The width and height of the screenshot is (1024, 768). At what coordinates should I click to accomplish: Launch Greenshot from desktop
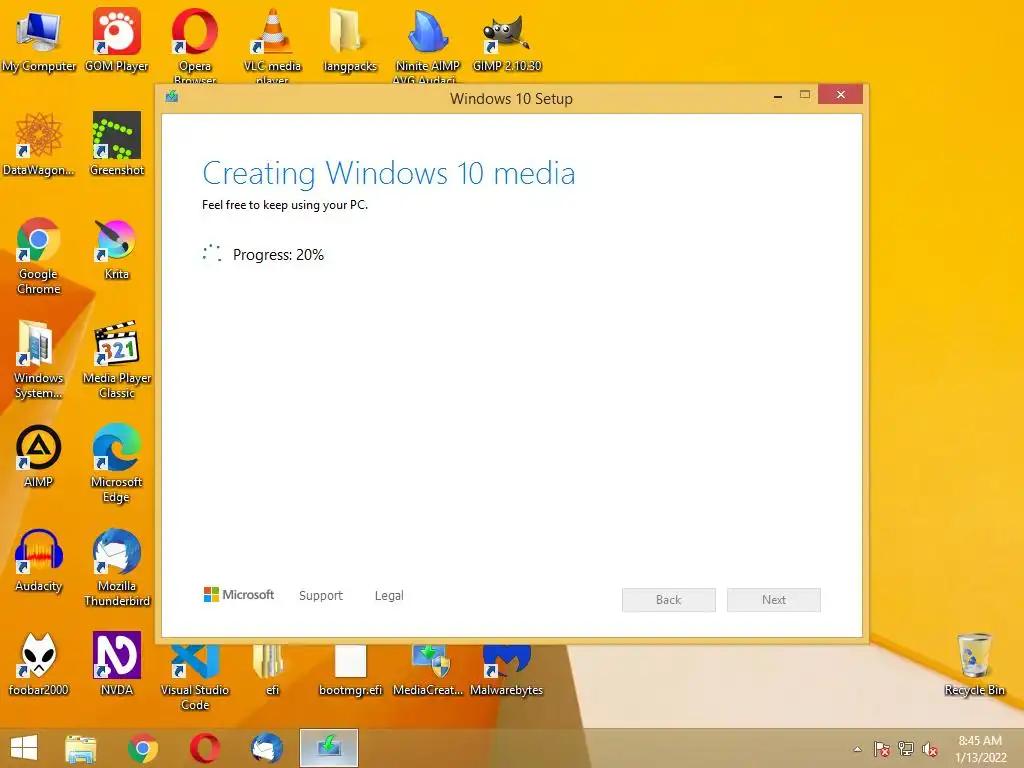coord(116,144)
